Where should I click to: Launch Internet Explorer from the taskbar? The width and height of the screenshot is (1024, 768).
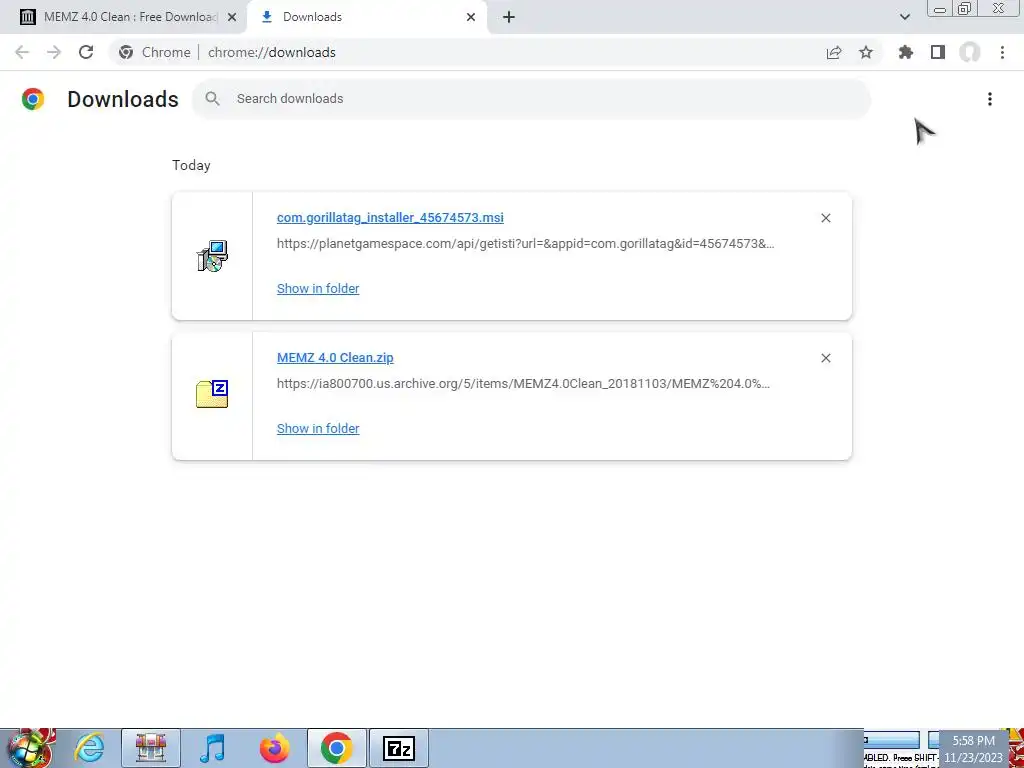click(x=89, y=748)
